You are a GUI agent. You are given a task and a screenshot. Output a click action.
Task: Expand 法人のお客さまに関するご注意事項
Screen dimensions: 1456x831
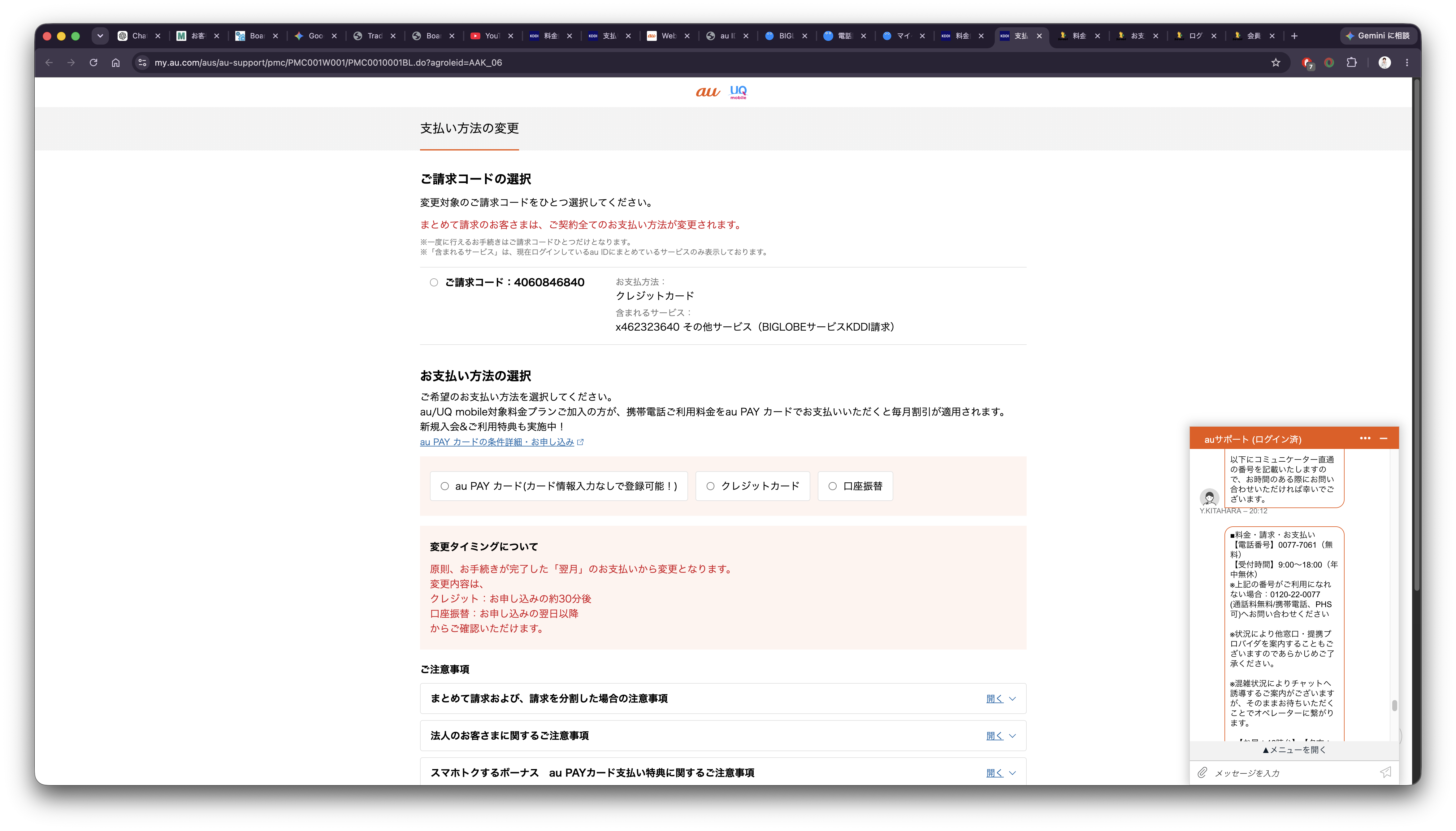(723, 736)
